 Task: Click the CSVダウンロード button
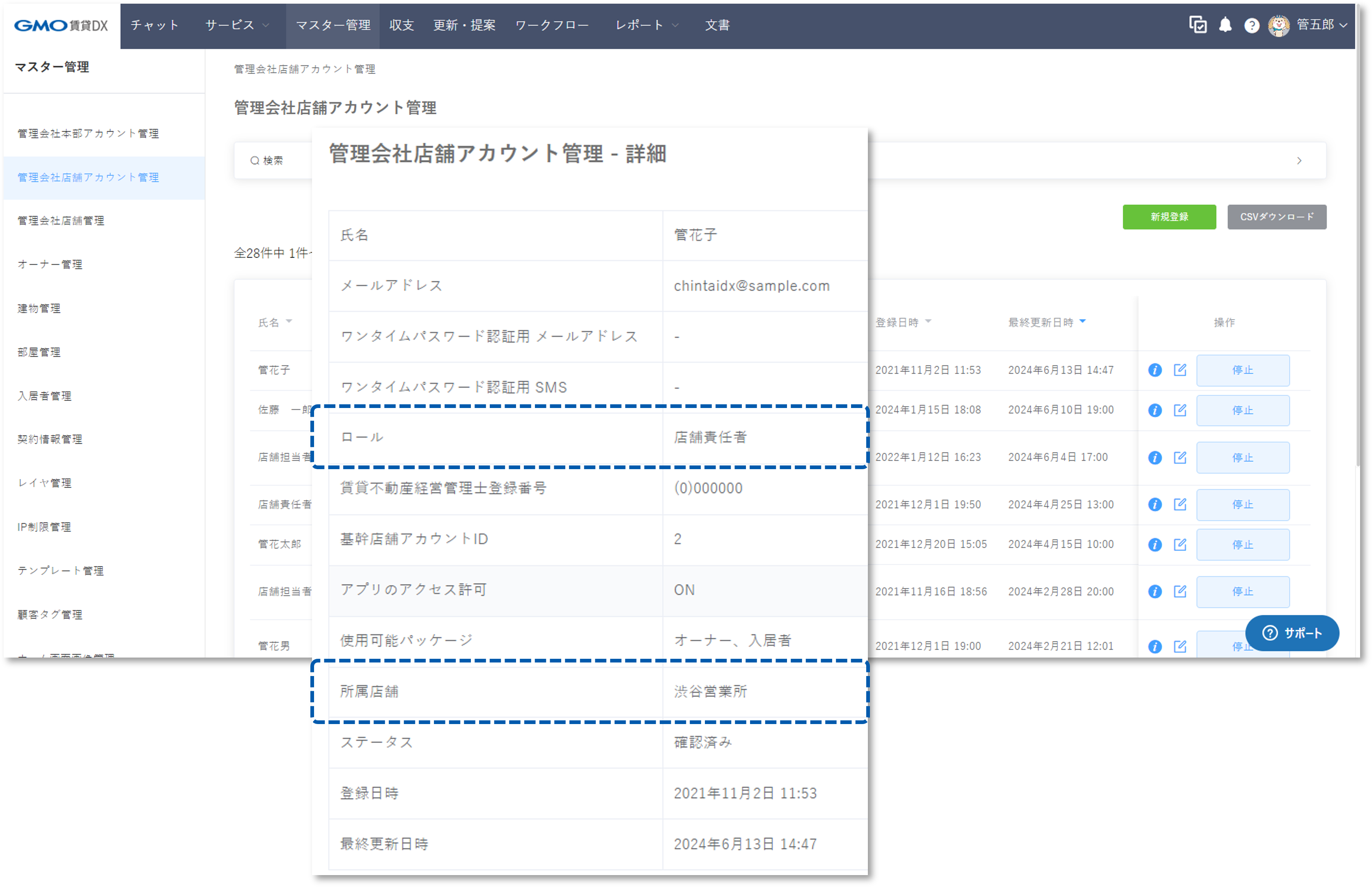click(x=1276, y=217)
